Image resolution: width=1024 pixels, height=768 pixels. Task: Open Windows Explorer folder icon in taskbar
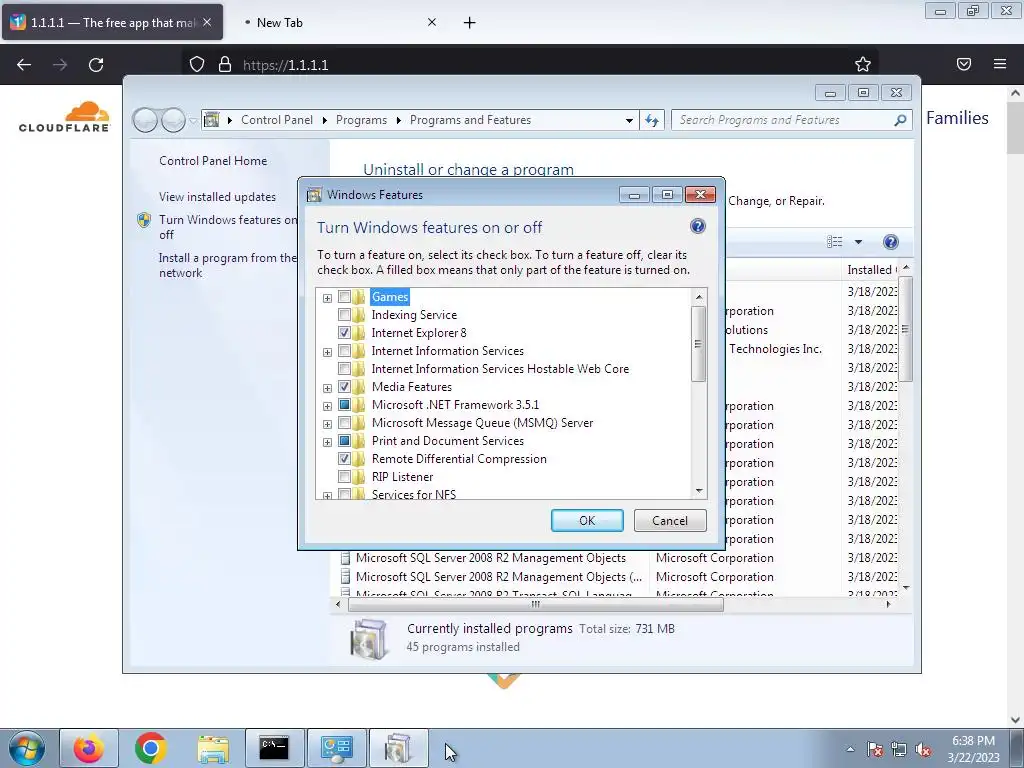click(213, 748)
